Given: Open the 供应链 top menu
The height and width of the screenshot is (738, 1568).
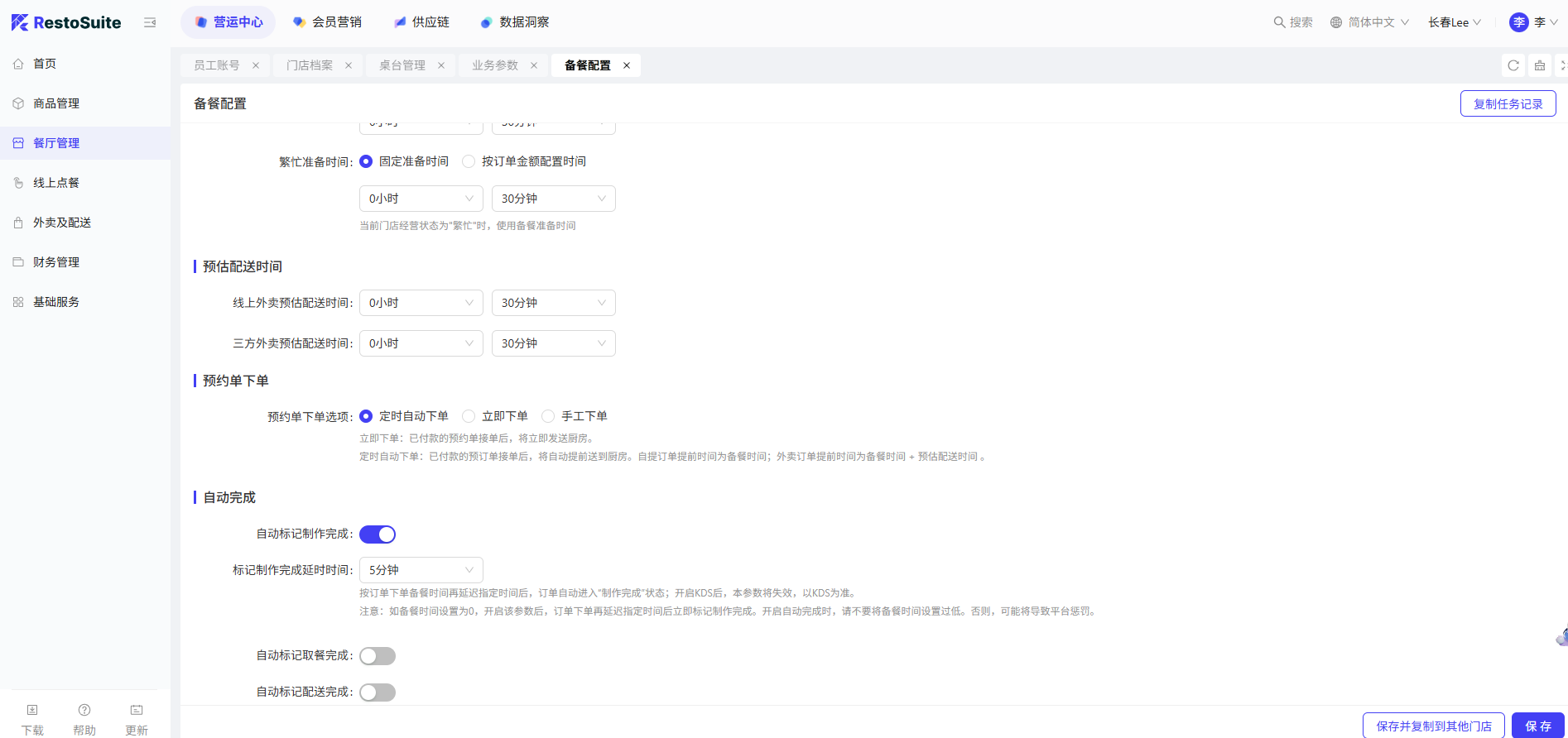Looking at the screenshot, I should click(x=422, y=22).
